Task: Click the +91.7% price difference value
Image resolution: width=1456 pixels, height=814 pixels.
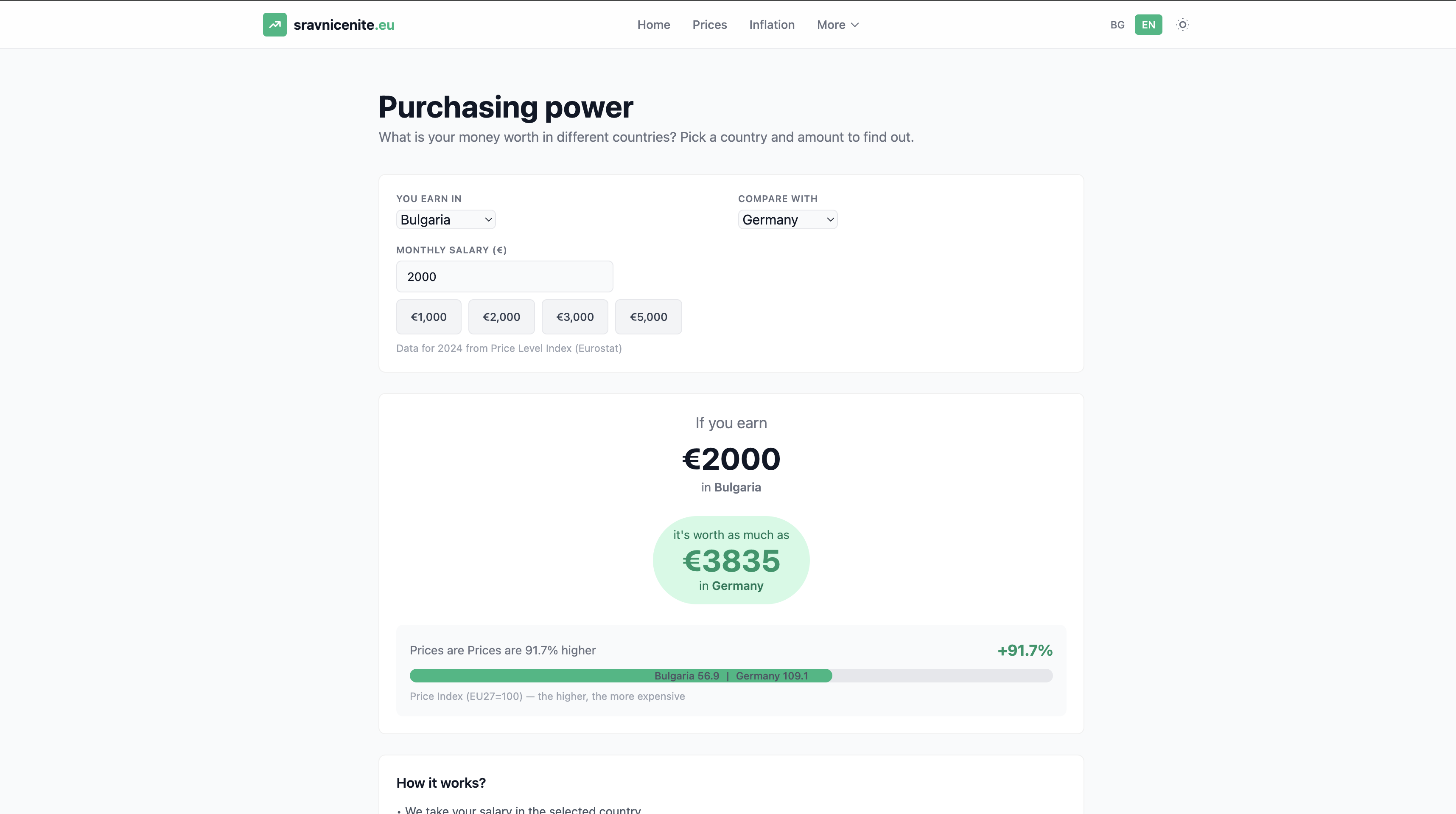Action: (x=1025, y=651)
